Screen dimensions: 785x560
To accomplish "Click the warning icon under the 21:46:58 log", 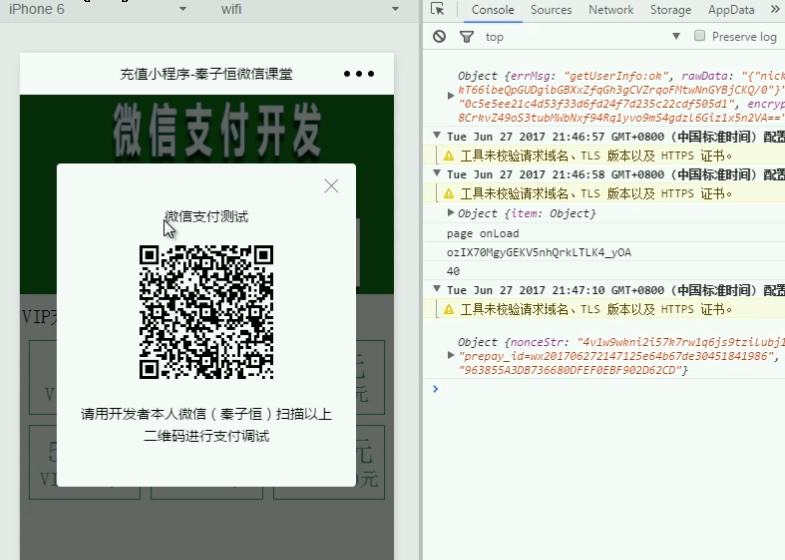I will [449, 194].
